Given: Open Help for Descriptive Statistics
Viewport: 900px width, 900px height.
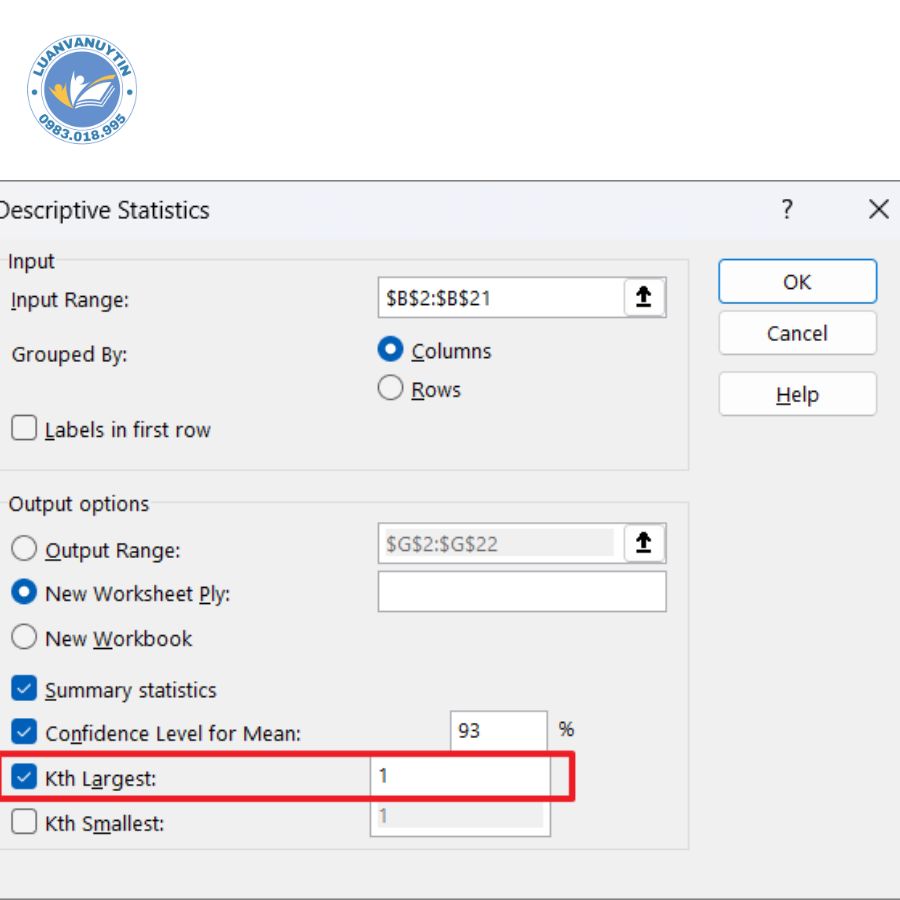Looking at the screenshot, I should 797,395.
